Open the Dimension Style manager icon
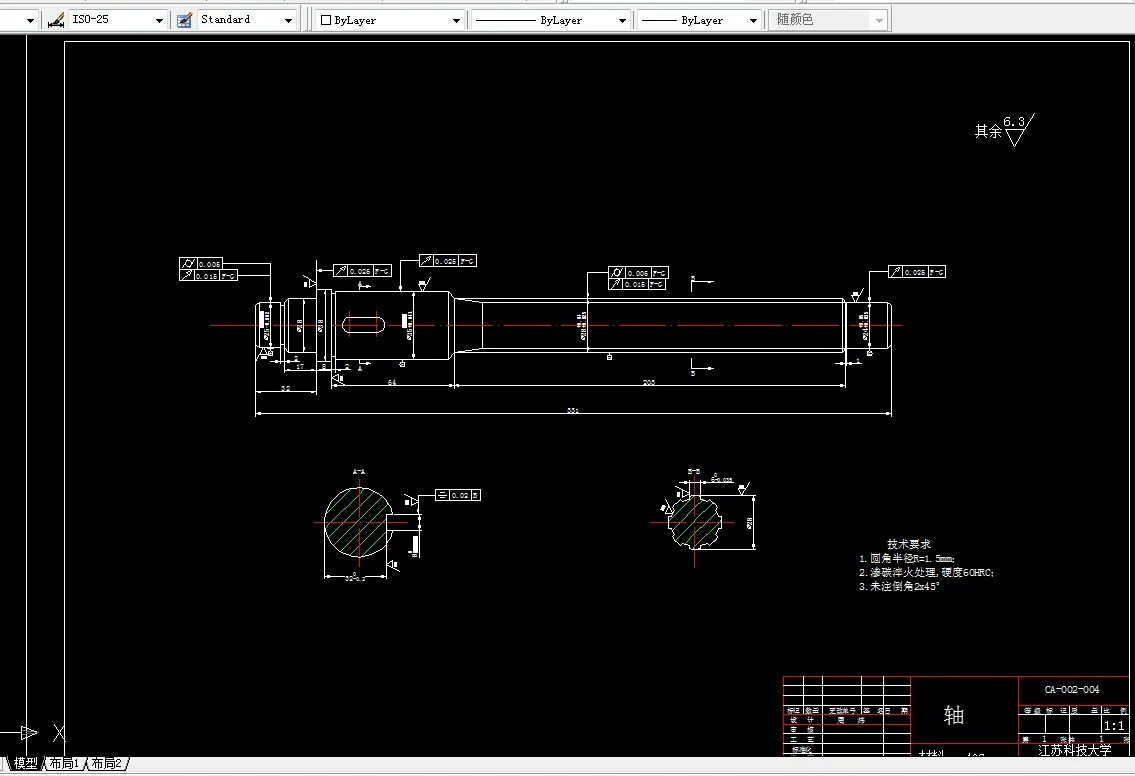1135x776 pixels. (56, 20)
